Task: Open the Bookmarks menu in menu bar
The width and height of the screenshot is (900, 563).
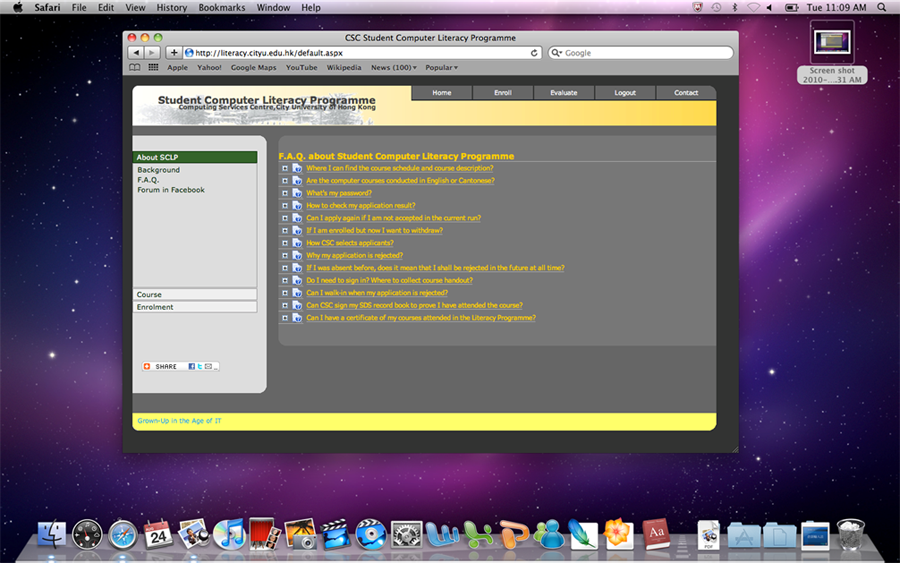Action: point(221,7)
